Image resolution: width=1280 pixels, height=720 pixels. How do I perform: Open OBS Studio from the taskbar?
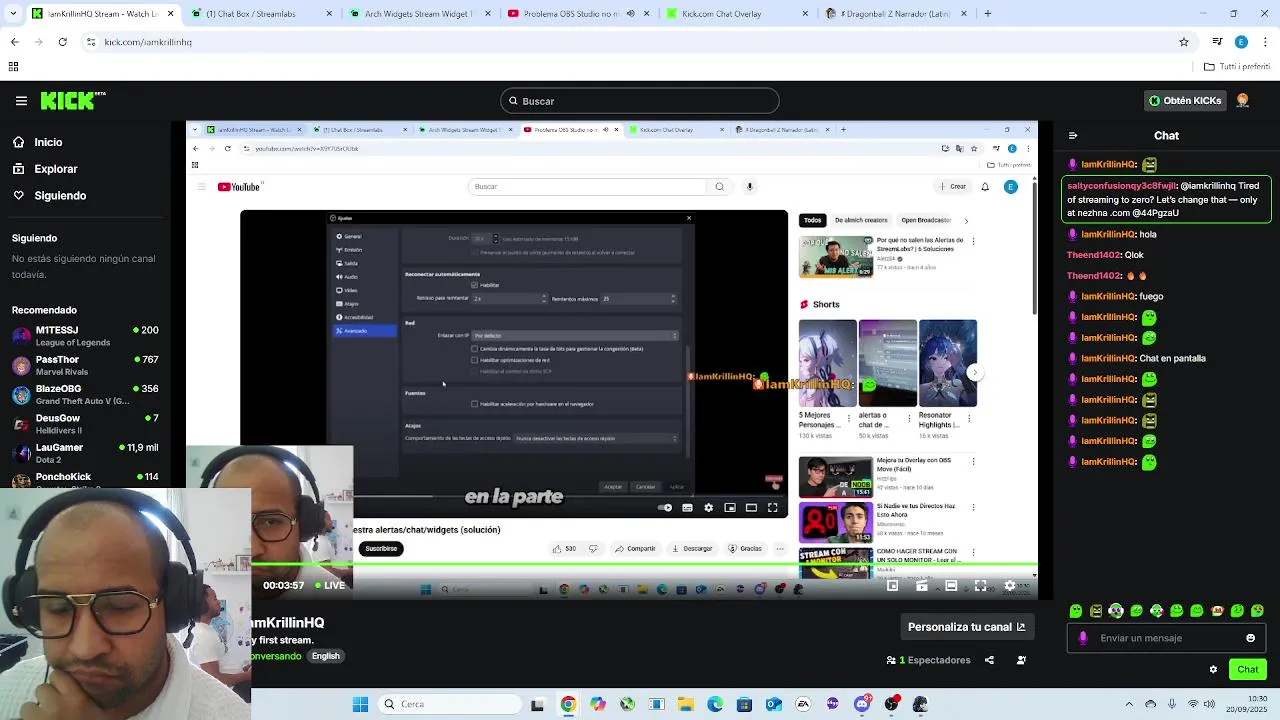coord(891,704)
